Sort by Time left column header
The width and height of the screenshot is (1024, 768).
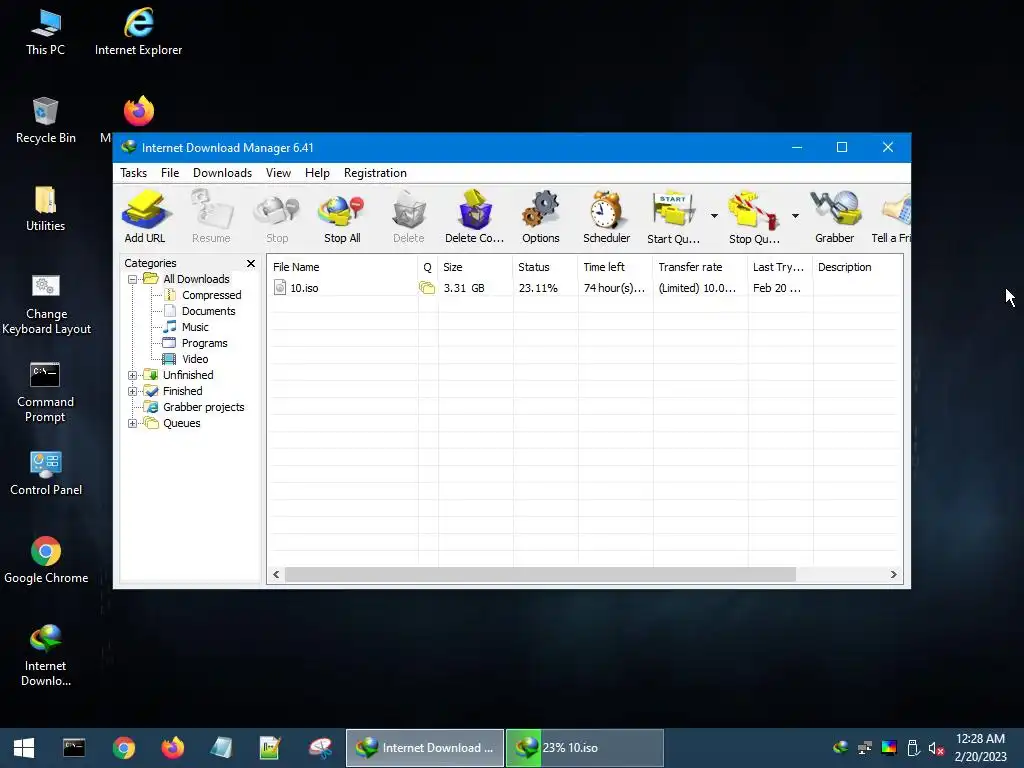click(615, 267)
